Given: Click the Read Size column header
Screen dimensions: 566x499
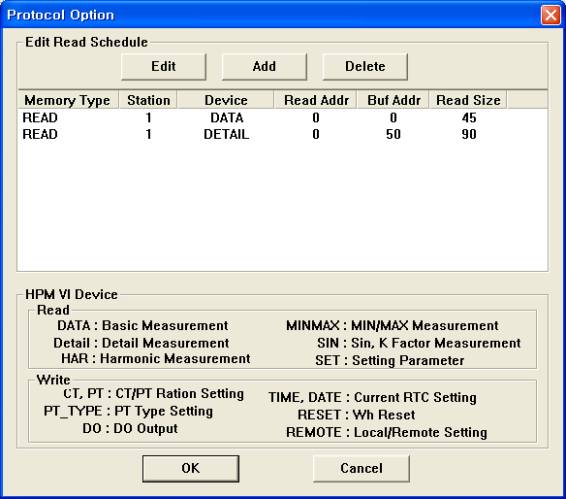Looking at the screenshot, I should pyautogui.click(x=468, y=100).
